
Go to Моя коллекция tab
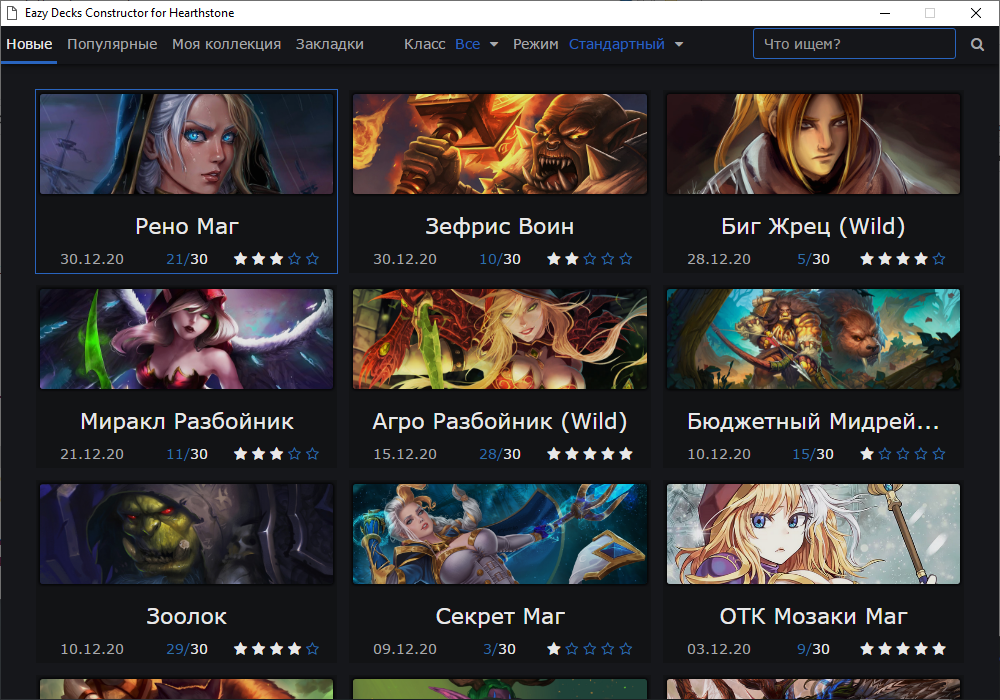click(x=226, y=44)
